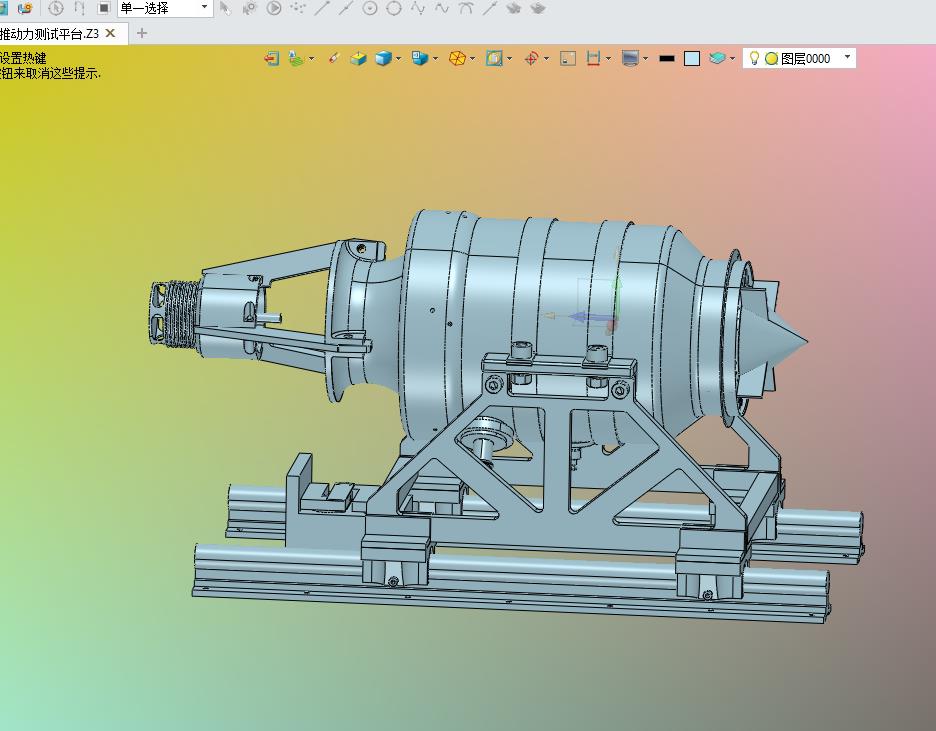The width and height of the screenshot is (936, 731).
Task: Click the green layer stack icon
Action: pyautogui.click(x=295, y=59)
